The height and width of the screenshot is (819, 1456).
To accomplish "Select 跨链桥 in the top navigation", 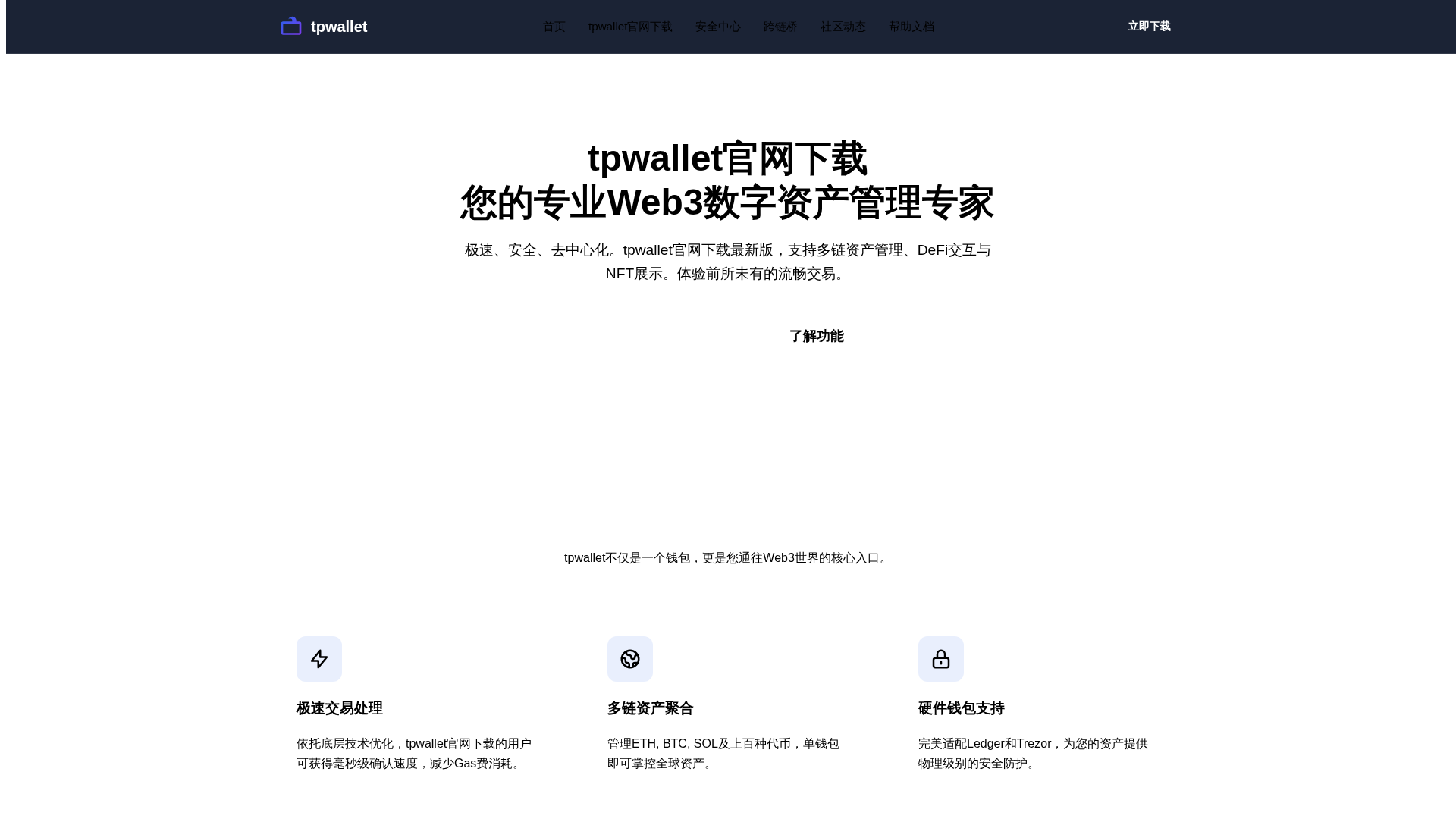I will click(x=780, y=27).
